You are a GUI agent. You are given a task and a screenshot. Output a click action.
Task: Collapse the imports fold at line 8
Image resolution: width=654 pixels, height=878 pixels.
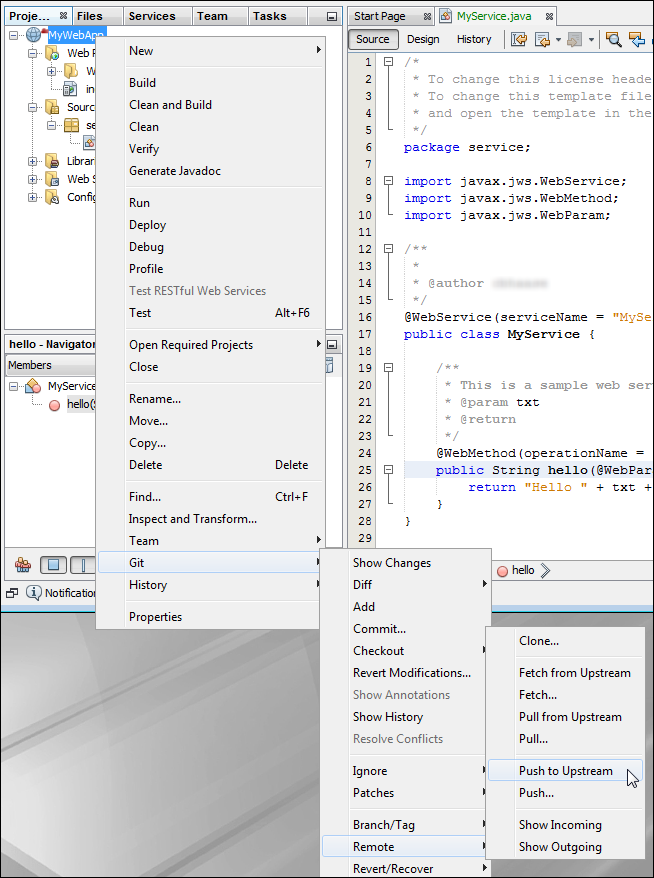pos(388,181)
